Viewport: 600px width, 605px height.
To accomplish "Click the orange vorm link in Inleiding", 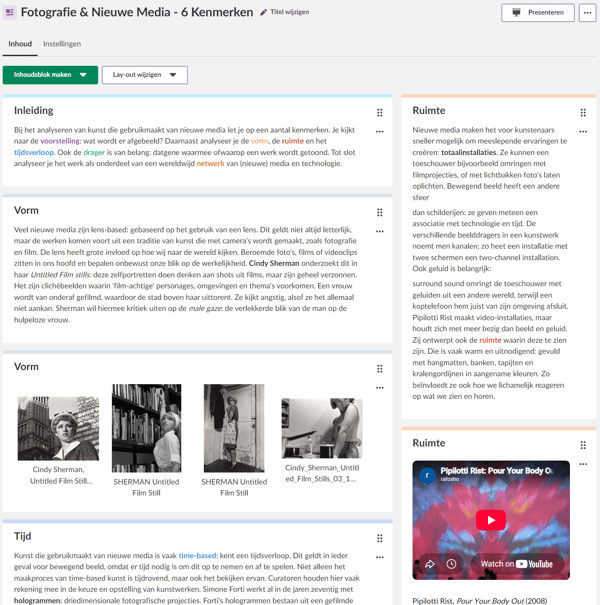I will point(259,141).
